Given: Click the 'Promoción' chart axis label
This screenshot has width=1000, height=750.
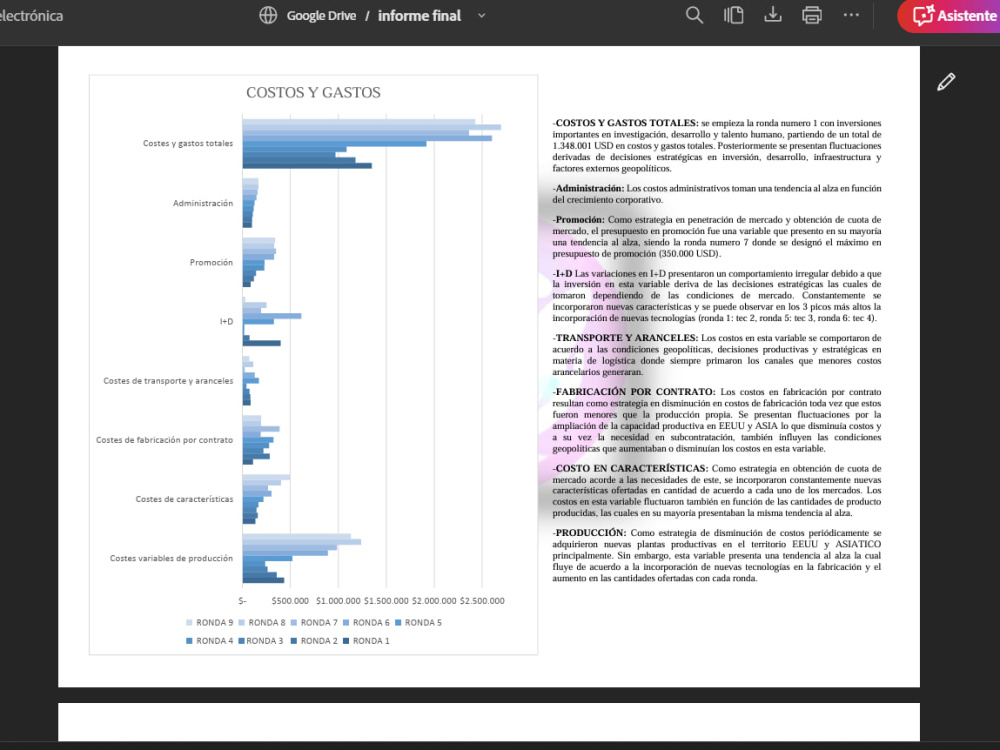Looking at the screenshot, I should 211,263.
